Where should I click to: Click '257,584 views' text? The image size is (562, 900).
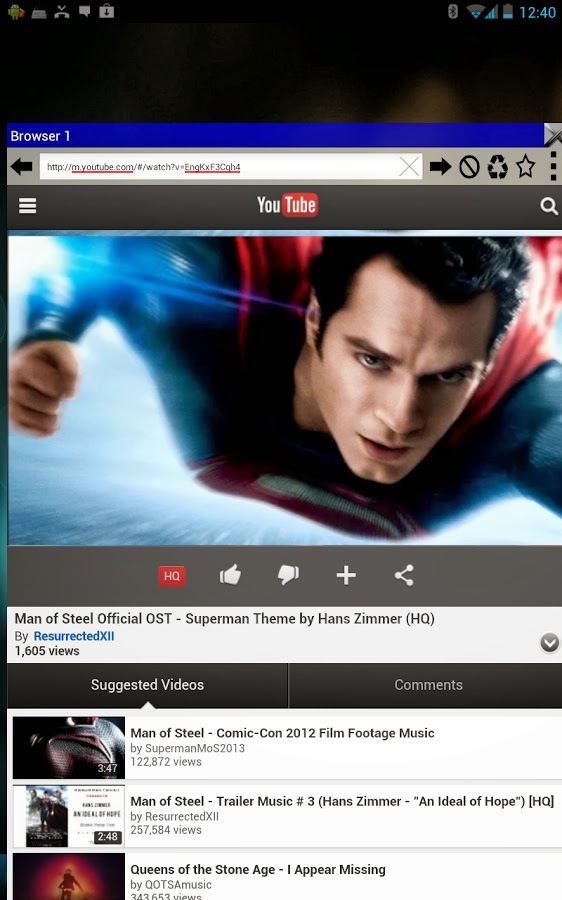click(x=166, y=830)
